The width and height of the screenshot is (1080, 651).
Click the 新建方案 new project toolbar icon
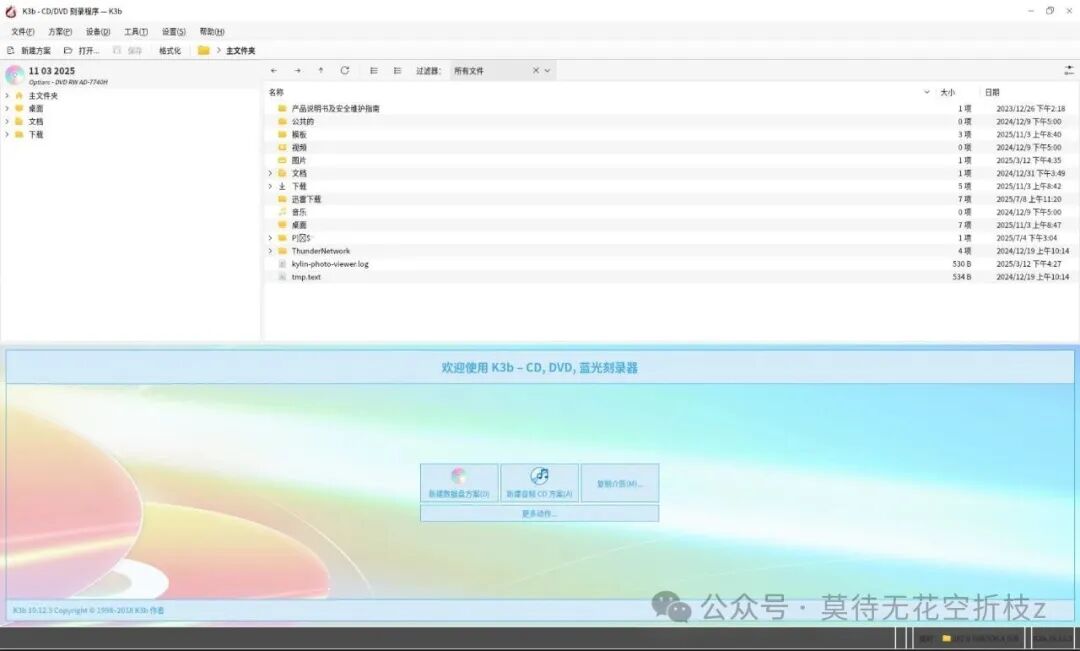(x=10, y=50)
